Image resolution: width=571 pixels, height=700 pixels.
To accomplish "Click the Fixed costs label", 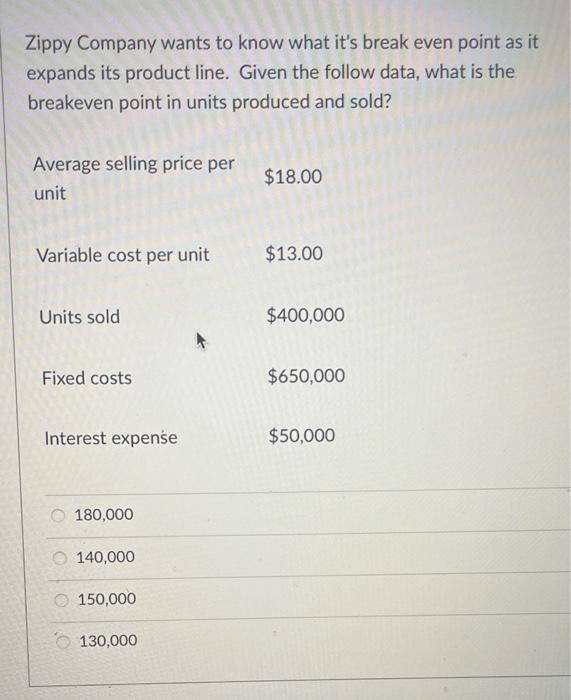I will pos(87,379).
